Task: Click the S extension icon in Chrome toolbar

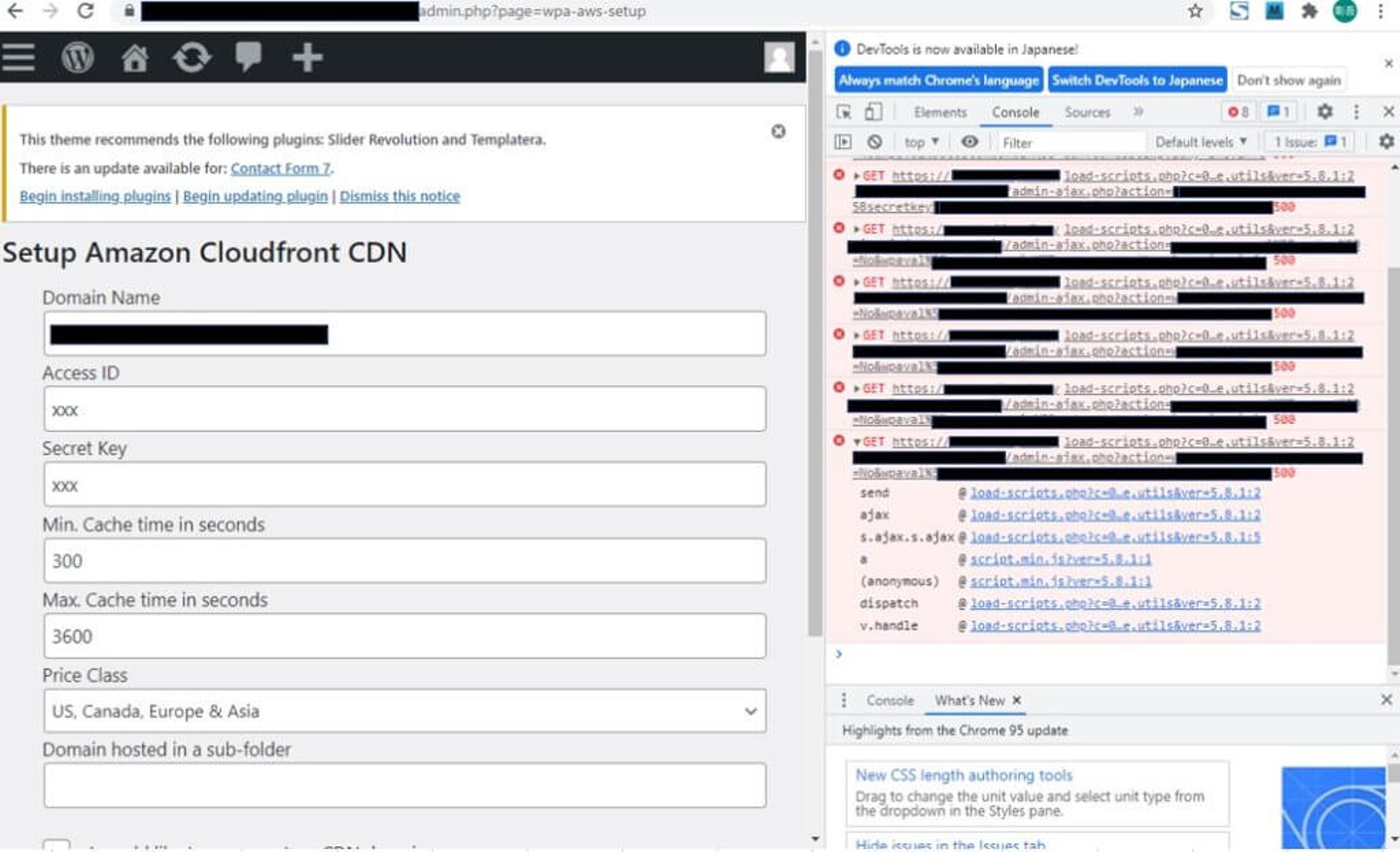Action: (x=1239, y=11)
